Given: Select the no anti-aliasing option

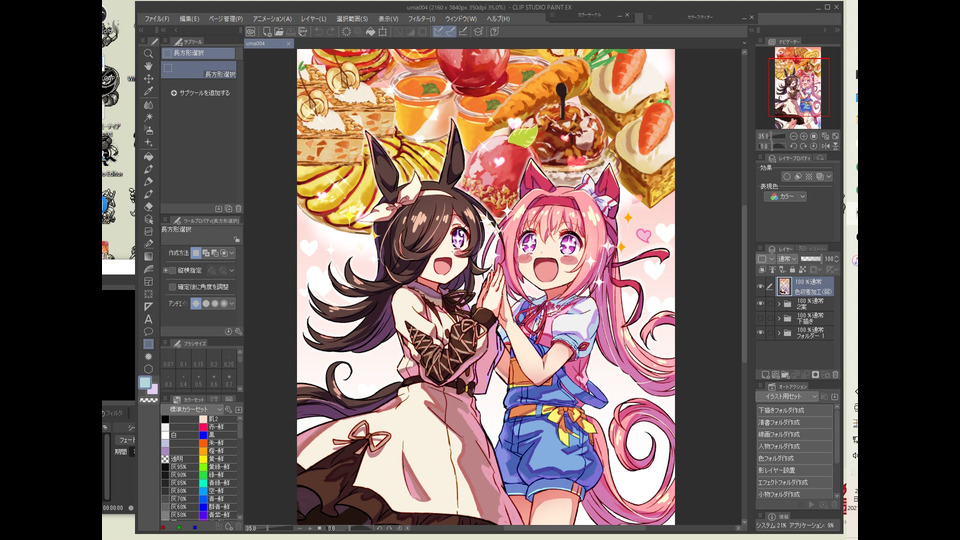Looking at the screenshot, I should tap(196, 303).
